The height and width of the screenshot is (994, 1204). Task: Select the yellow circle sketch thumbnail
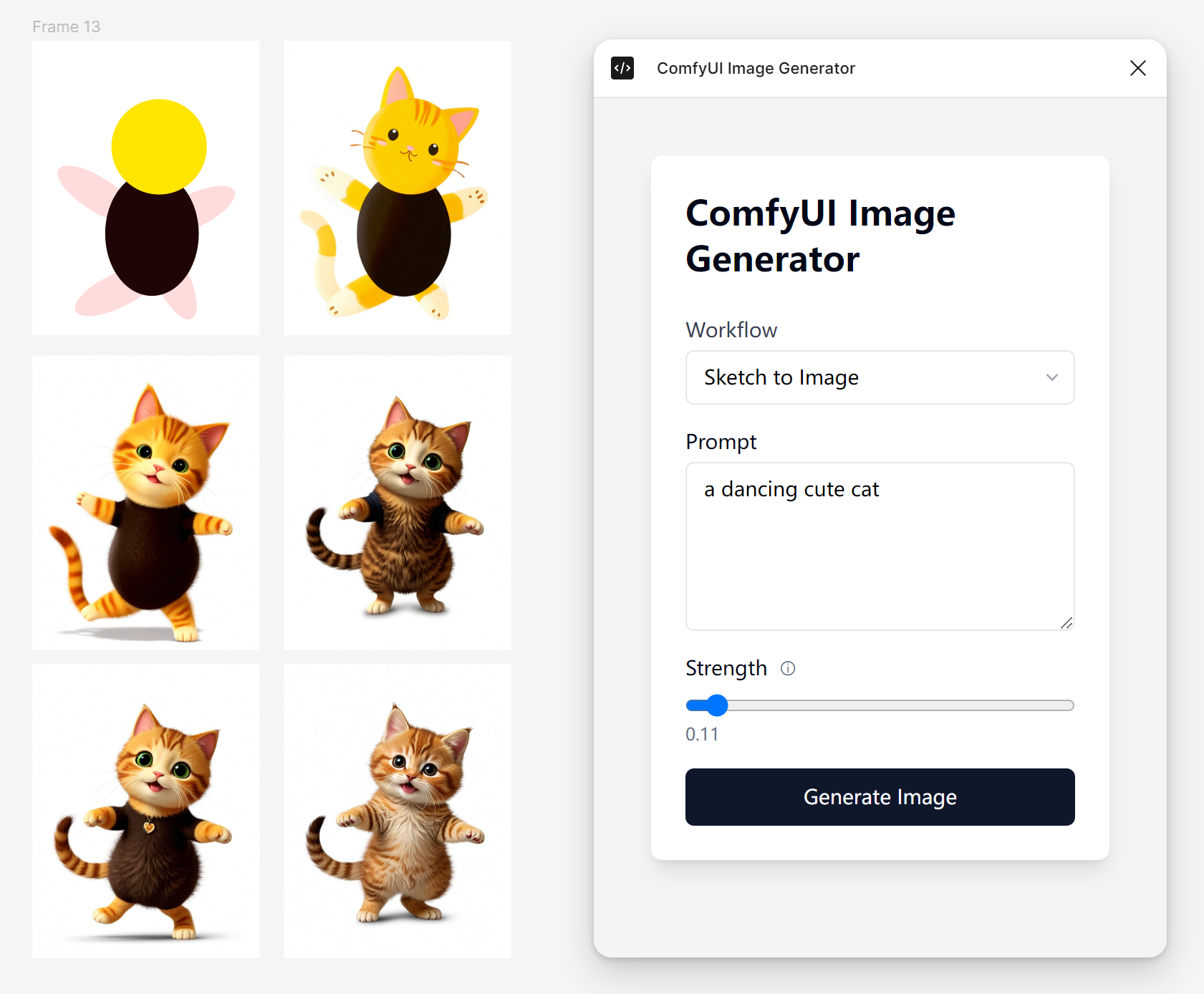pyautogui.click(x=146, y=188)
